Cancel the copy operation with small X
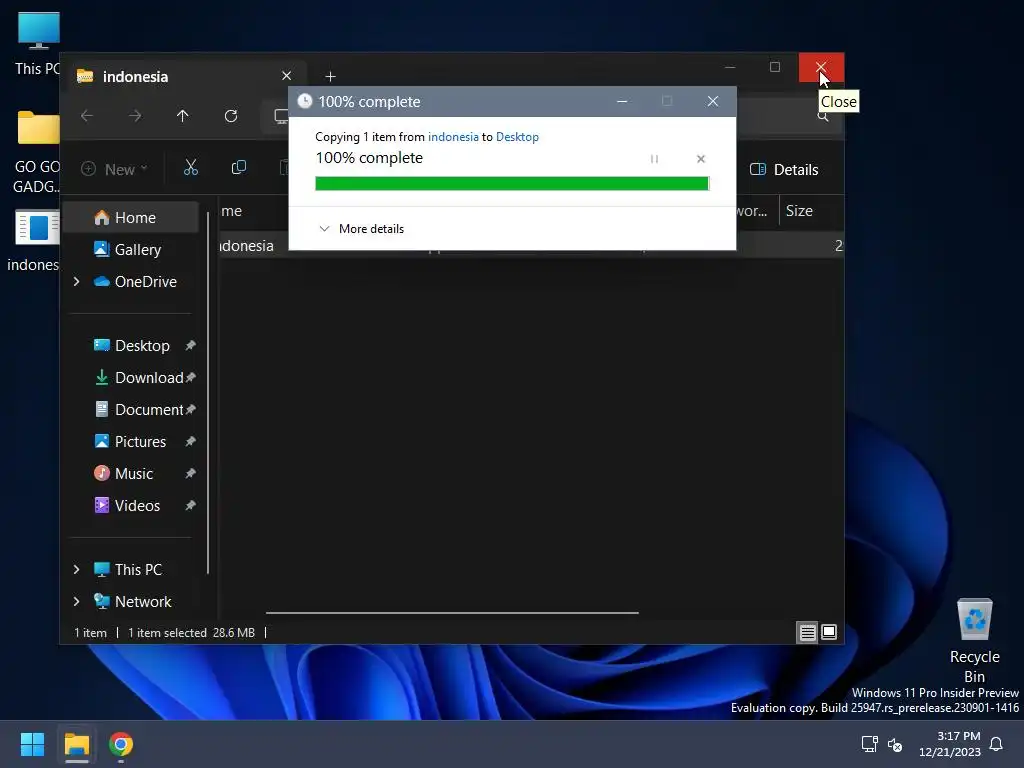The image size is (1024, 768). (701, 159)
